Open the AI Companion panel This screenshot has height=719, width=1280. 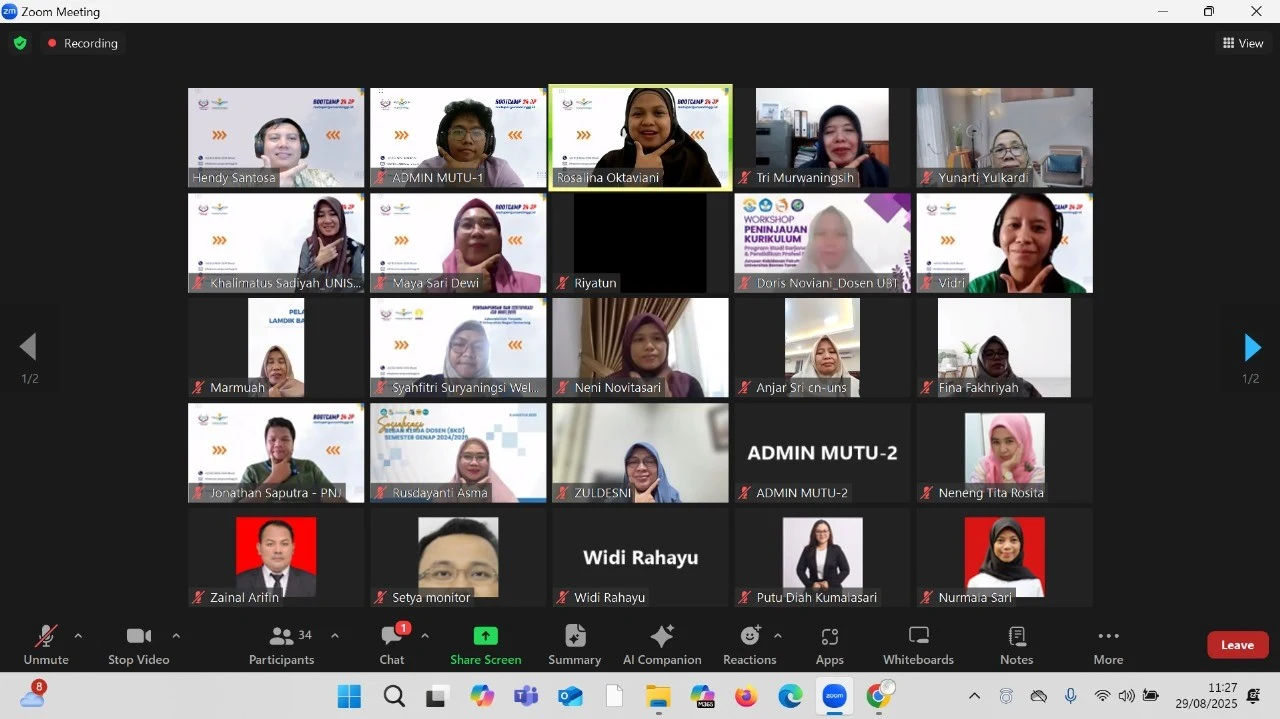point(661,645)
